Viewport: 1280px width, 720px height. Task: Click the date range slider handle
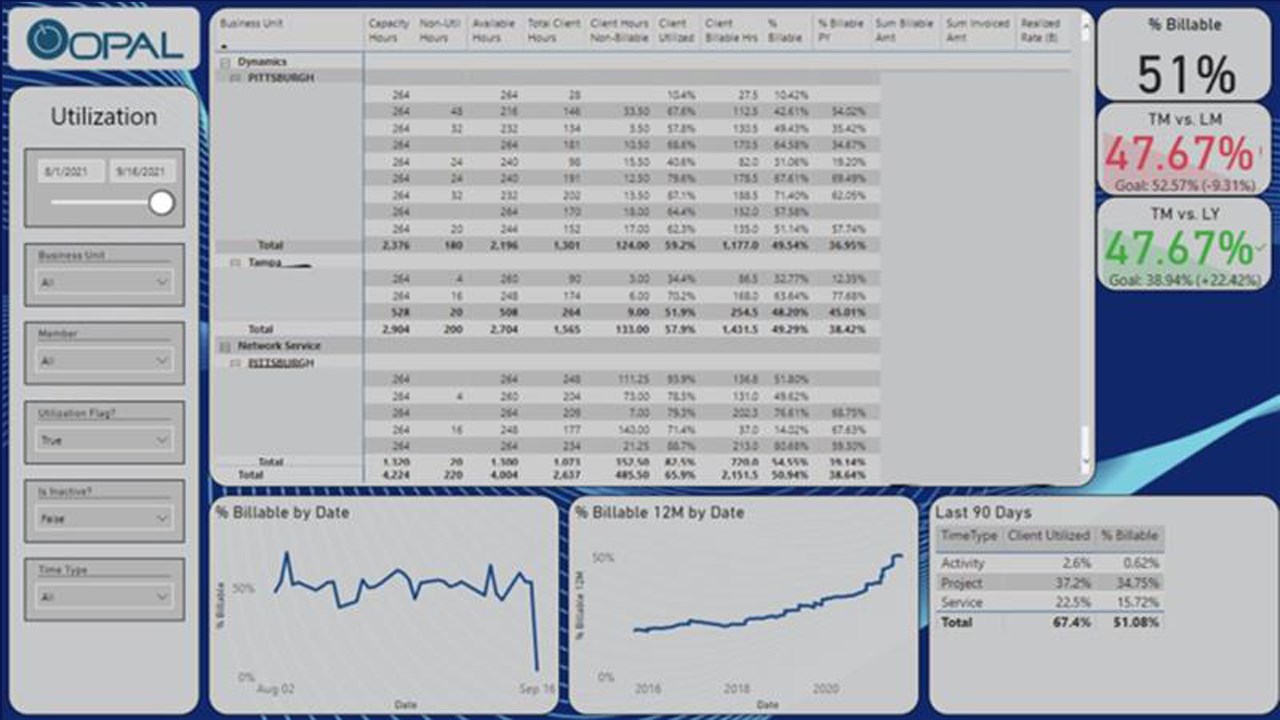[161, 203]
